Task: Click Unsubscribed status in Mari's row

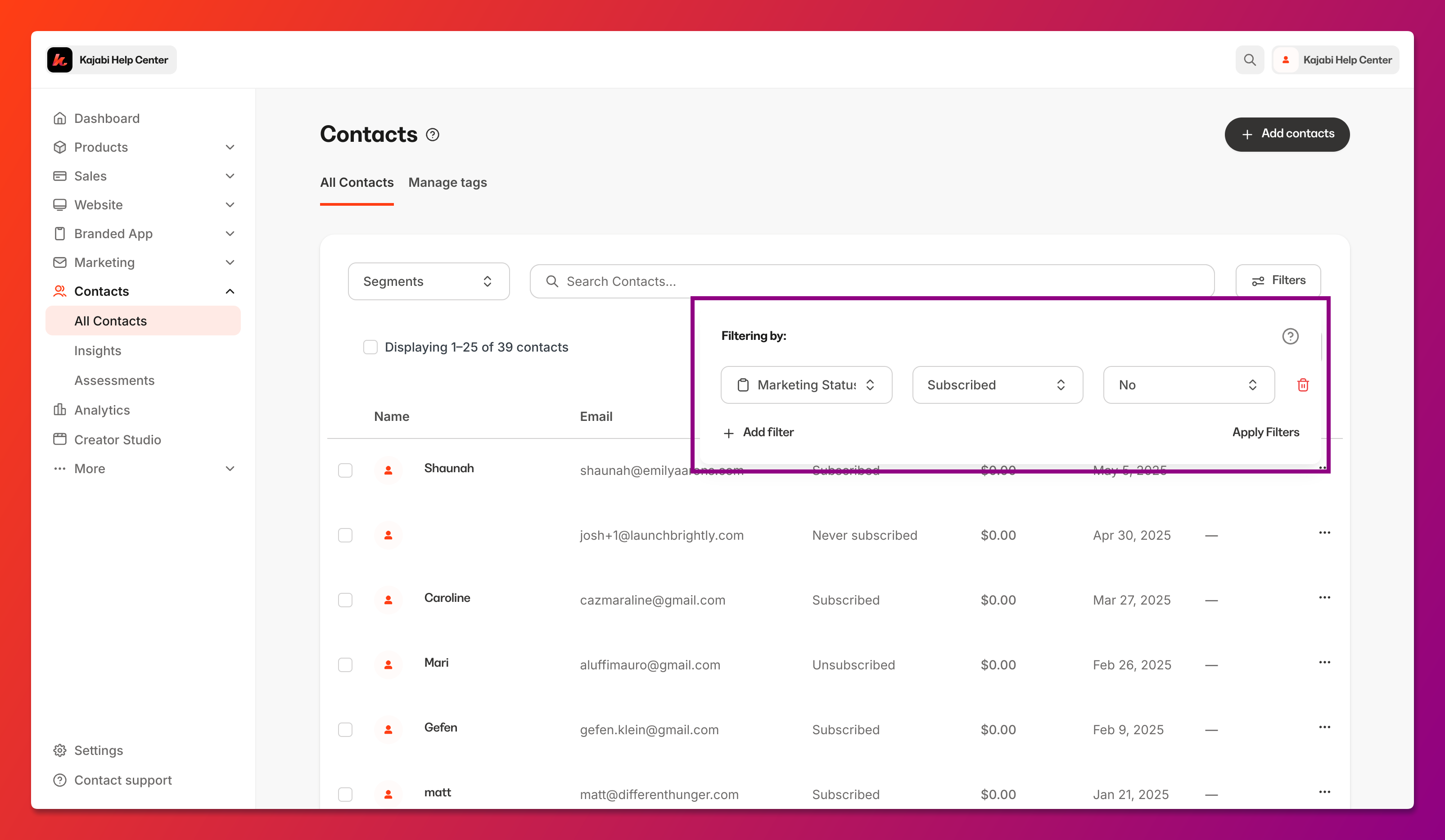Action: point(853,664)
